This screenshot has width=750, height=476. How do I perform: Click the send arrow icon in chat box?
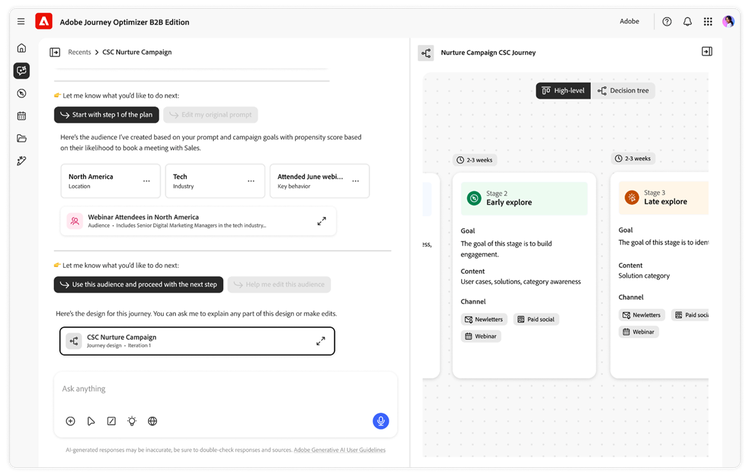(x=91, y=421)
